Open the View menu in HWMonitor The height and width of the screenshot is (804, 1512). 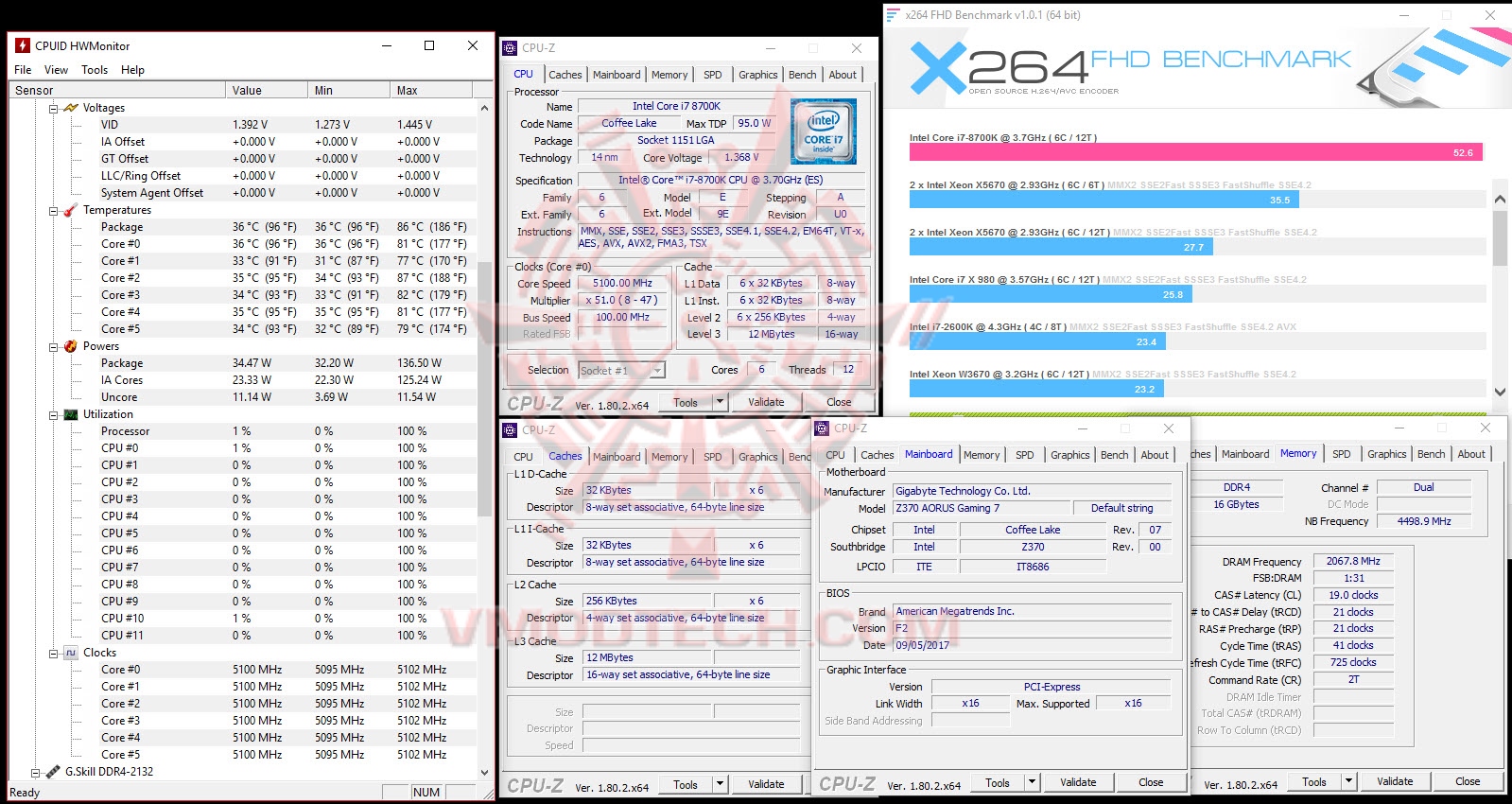[56, 70]
